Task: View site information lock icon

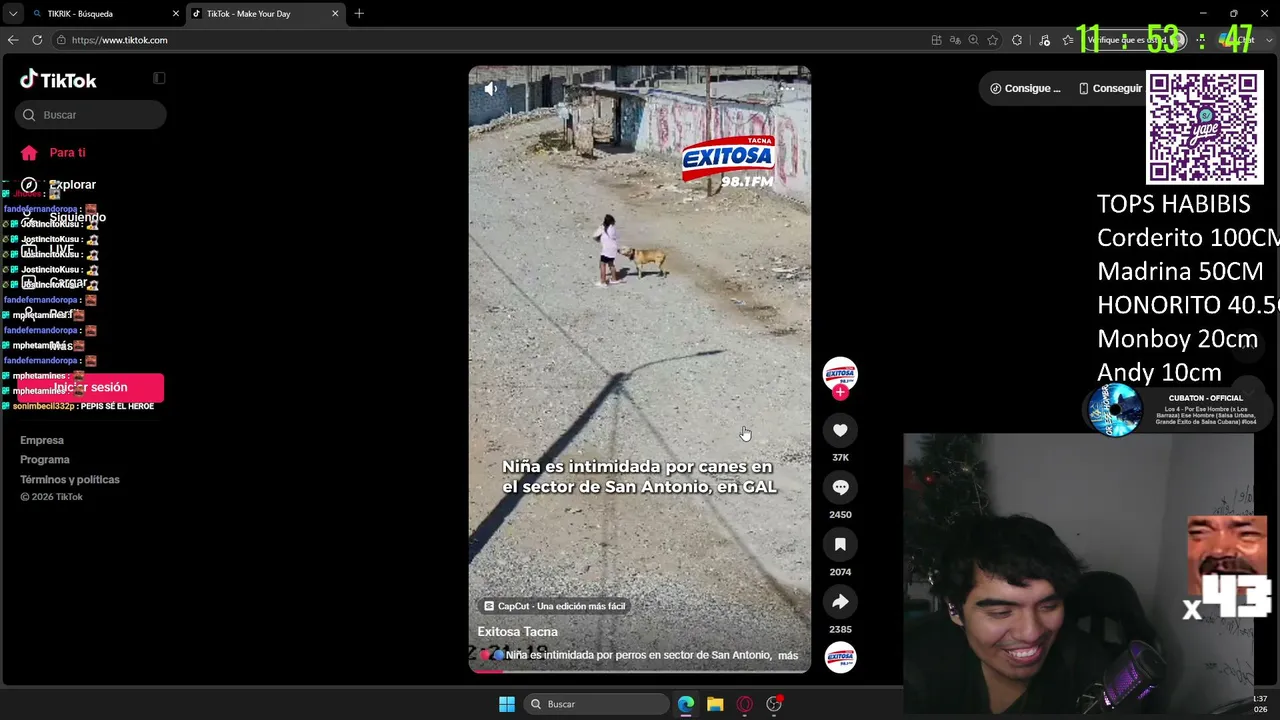Action: [61, 40]
